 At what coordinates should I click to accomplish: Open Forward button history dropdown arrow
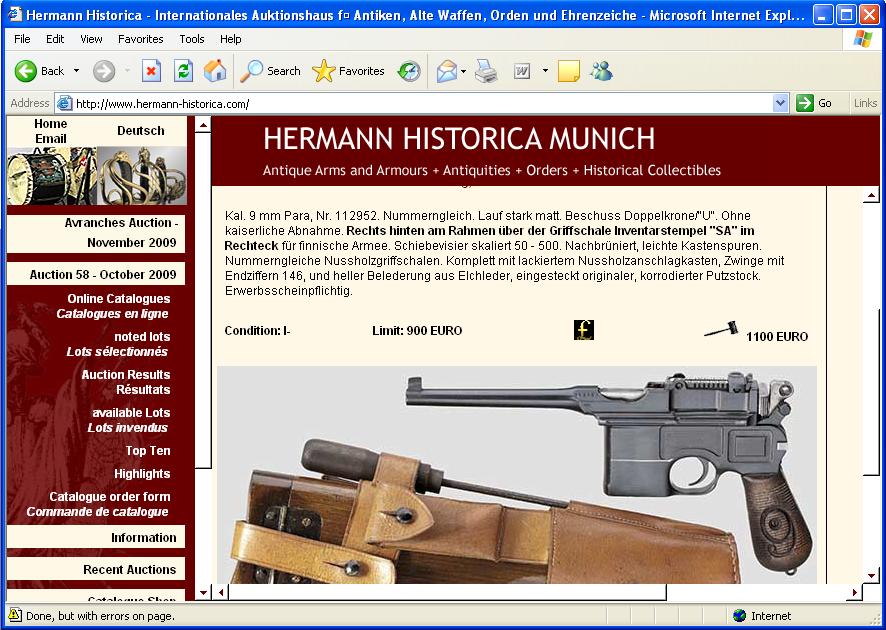[x=127, y=71]
